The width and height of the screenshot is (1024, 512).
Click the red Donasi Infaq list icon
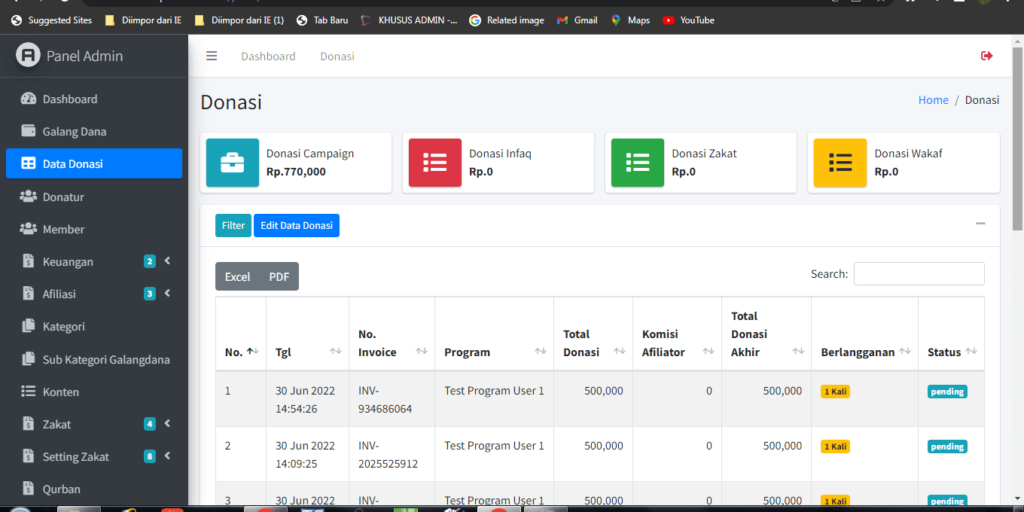coord(435,163)
